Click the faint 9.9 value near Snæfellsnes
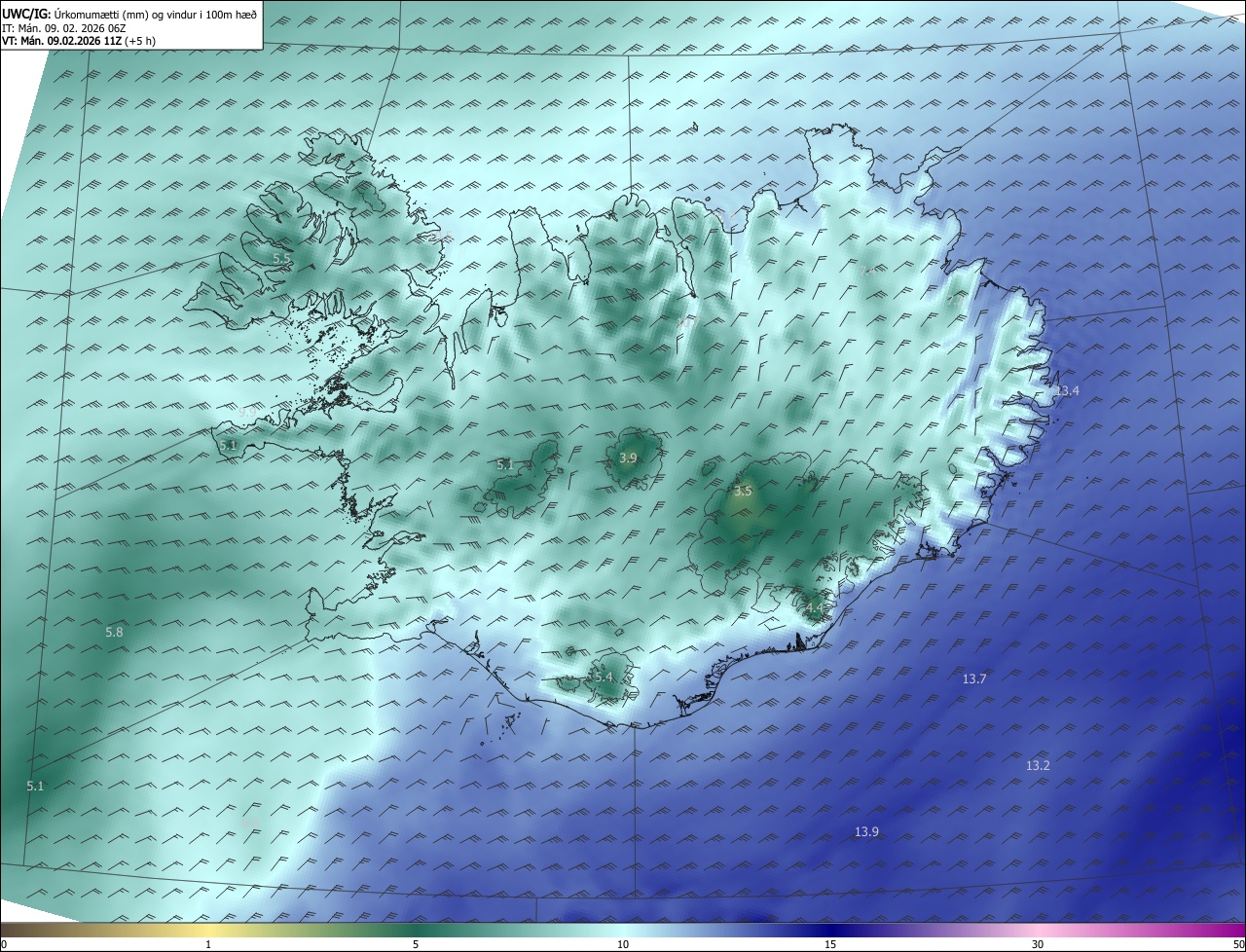The image size is (1246, 952). 247,413
